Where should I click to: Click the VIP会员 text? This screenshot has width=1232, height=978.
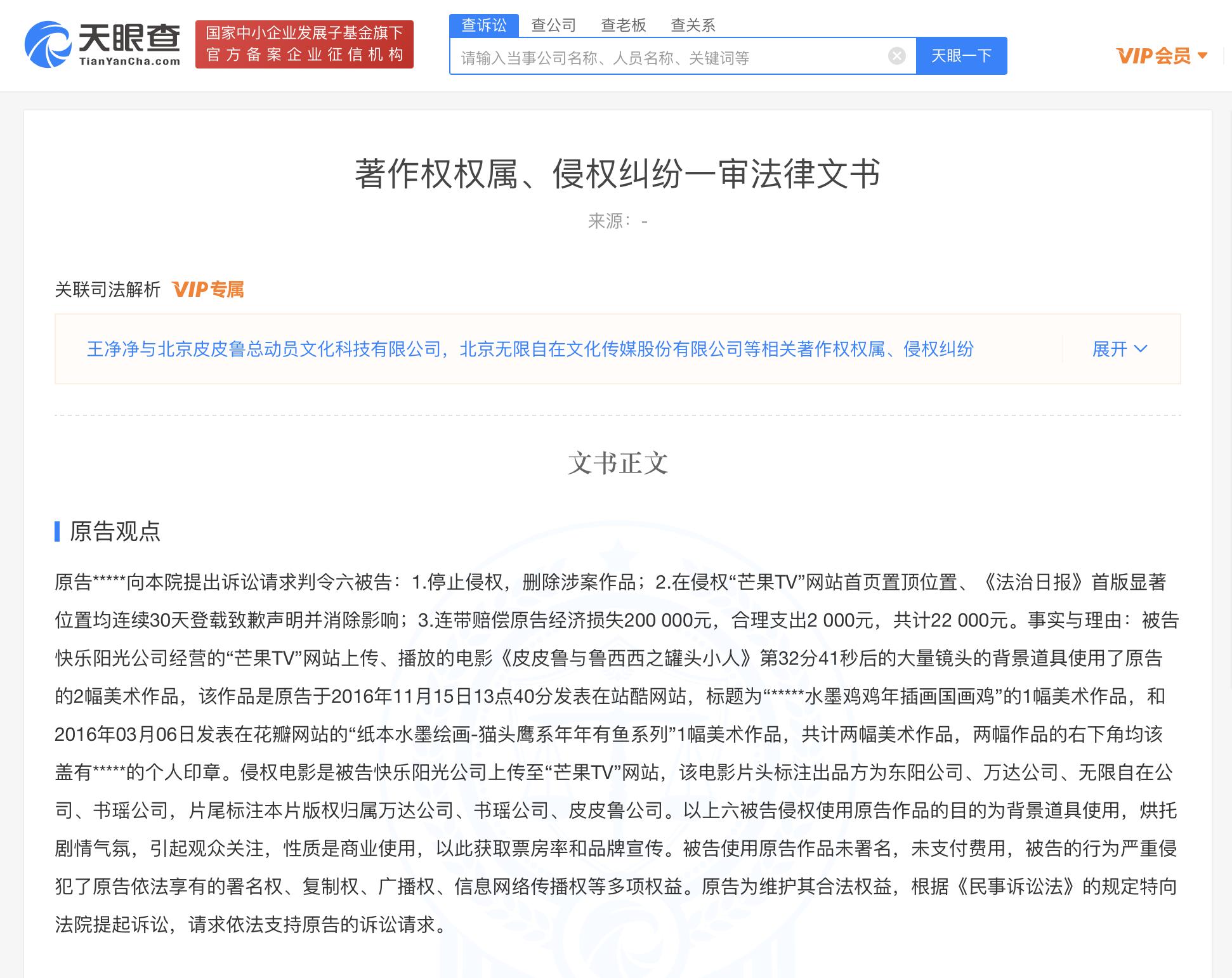pyautogui.click(x=1153, y=56)
